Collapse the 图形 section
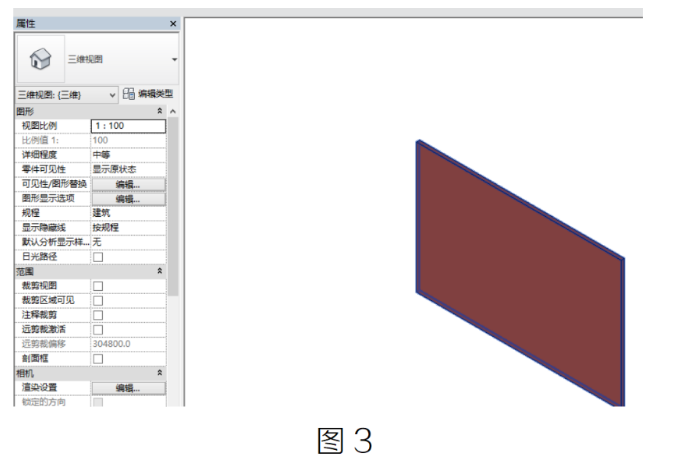 click(160, 111)
